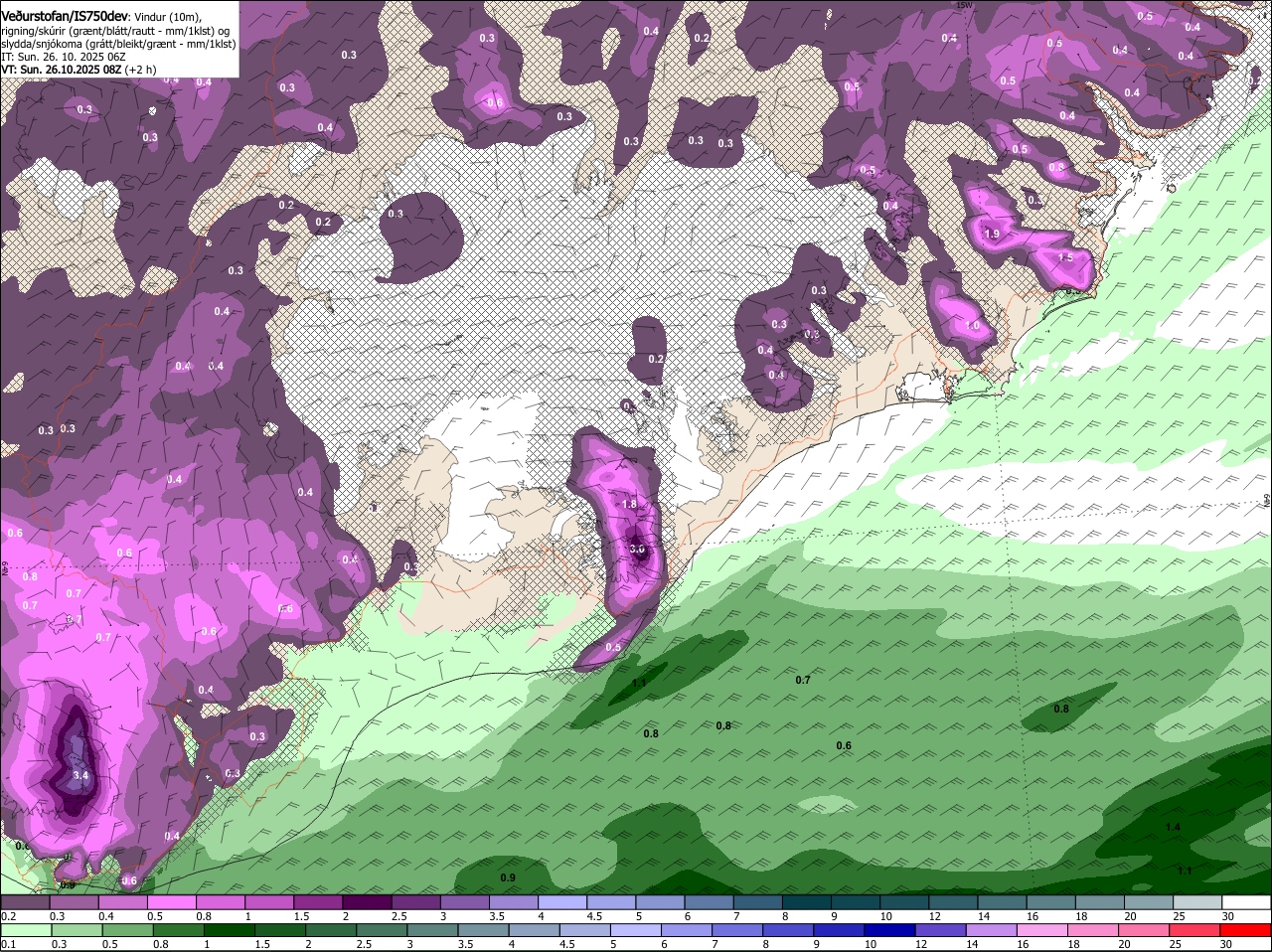Click the black 0.6 rain value over sea

pos(844,745)
